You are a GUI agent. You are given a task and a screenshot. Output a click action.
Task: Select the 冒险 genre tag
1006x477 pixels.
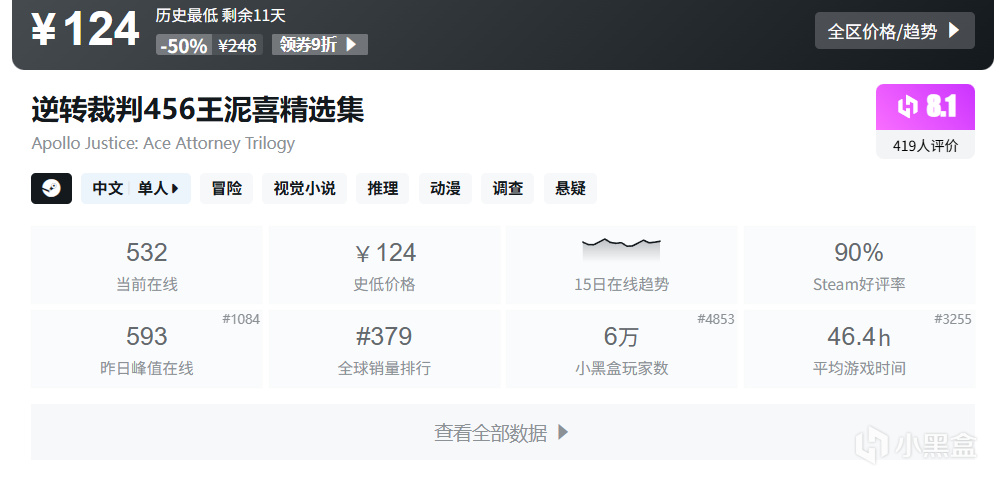(226, 189)
